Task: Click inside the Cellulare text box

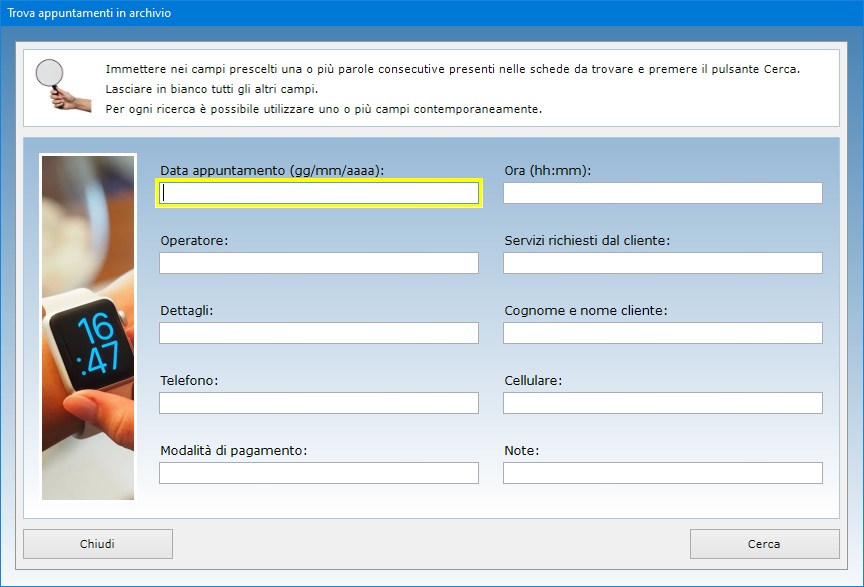Action: point(662,403)
